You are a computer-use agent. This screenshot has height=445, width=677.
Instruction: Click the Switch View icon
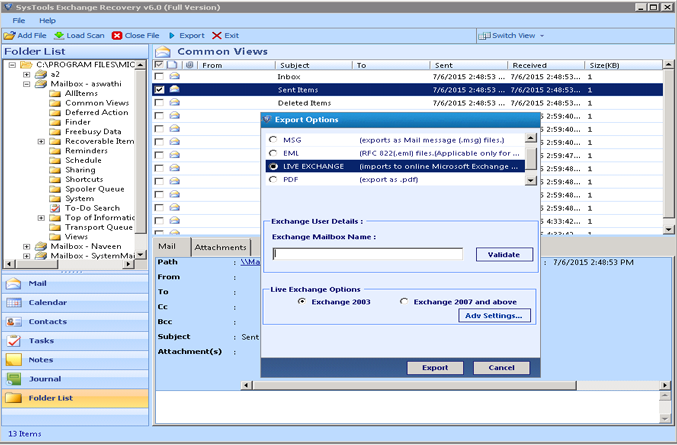pyautogui.click(x=484, y=36)
